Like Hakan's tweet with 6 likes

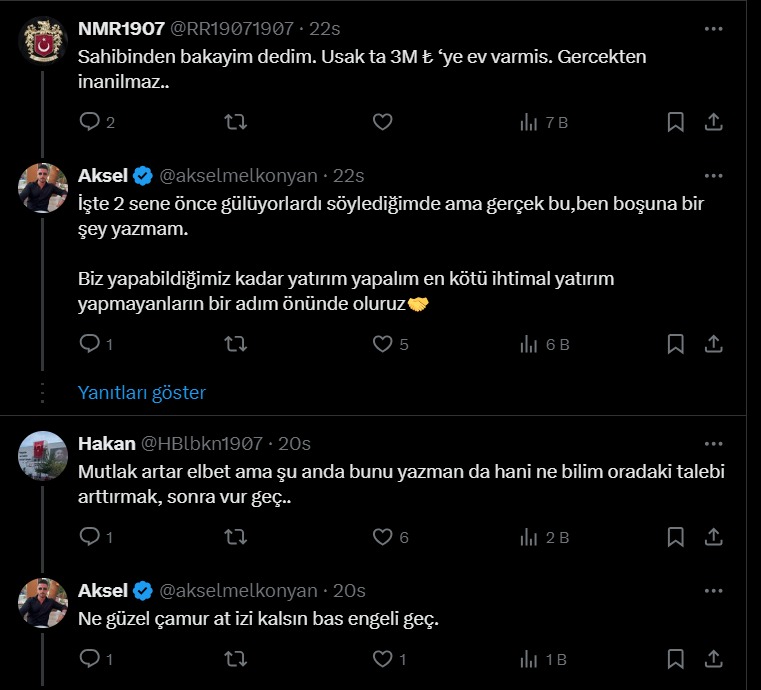point(382,537)
